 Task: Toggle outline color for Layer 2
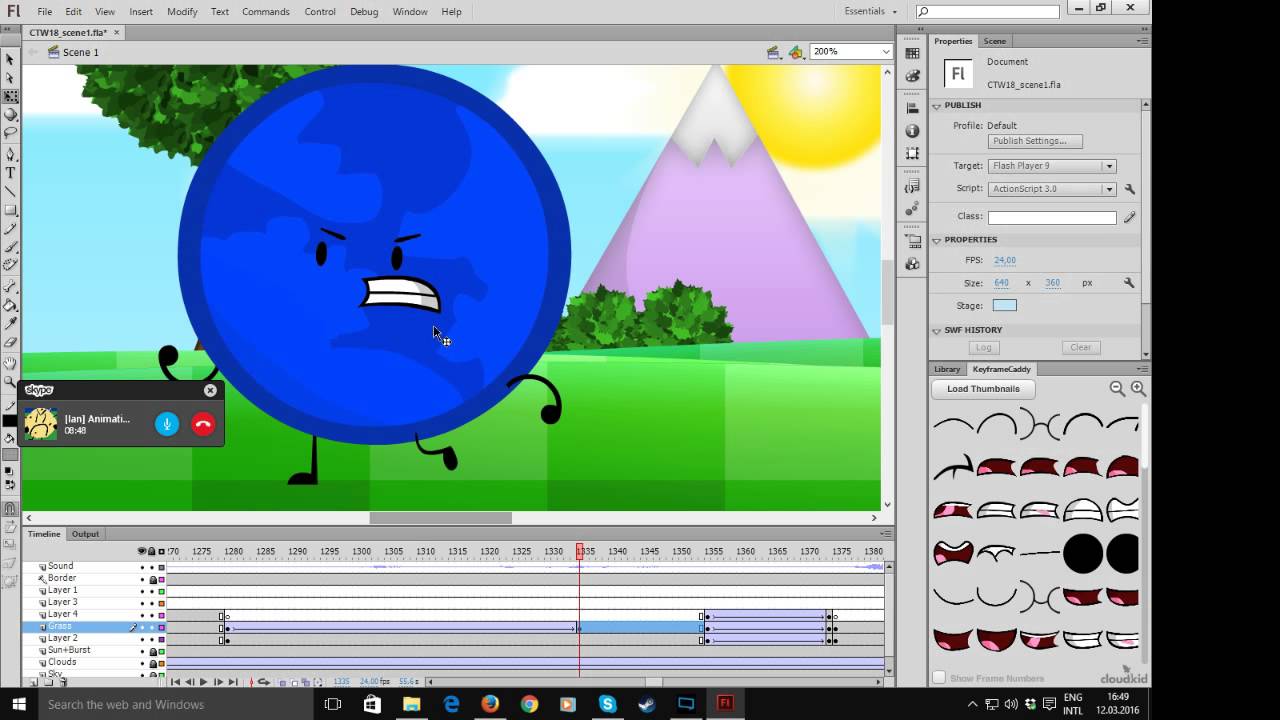(x=162, y=639)
